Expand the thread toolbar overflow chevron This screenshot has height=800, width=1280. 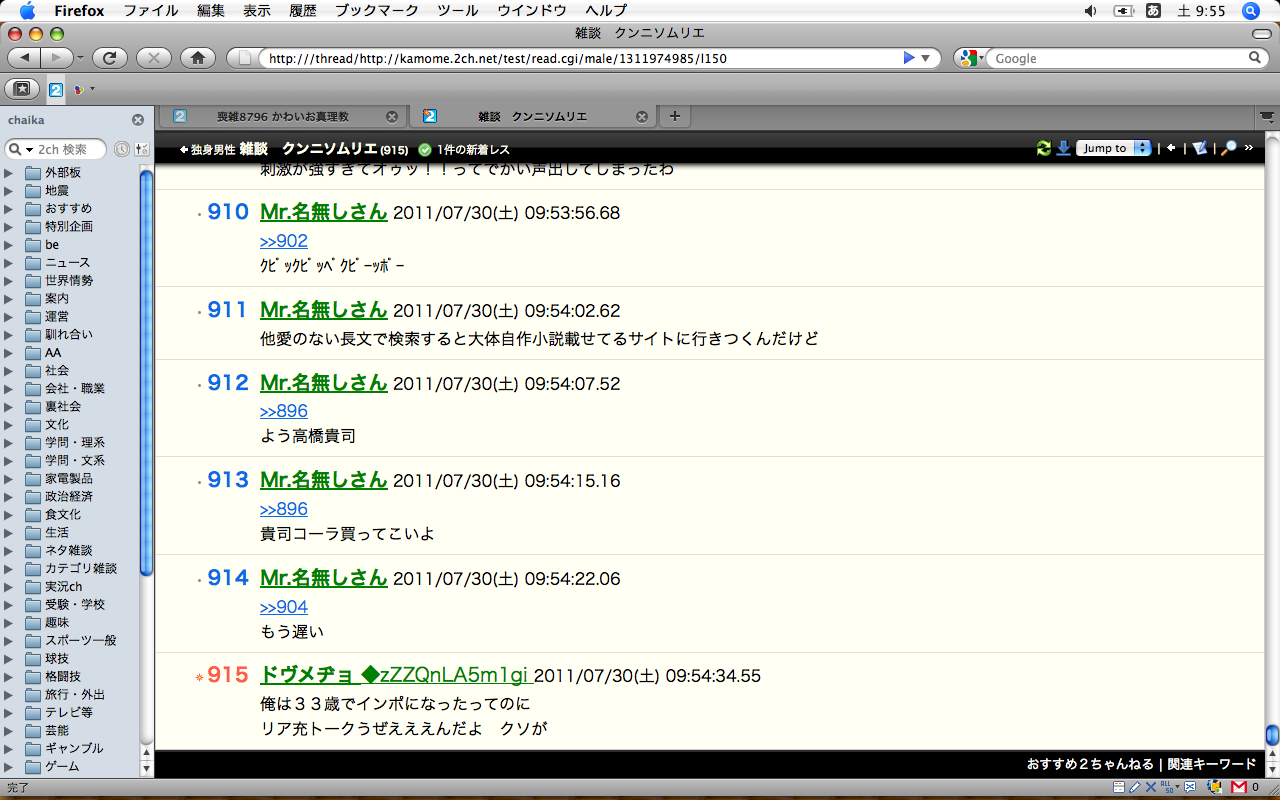(x=1248, y=148)
